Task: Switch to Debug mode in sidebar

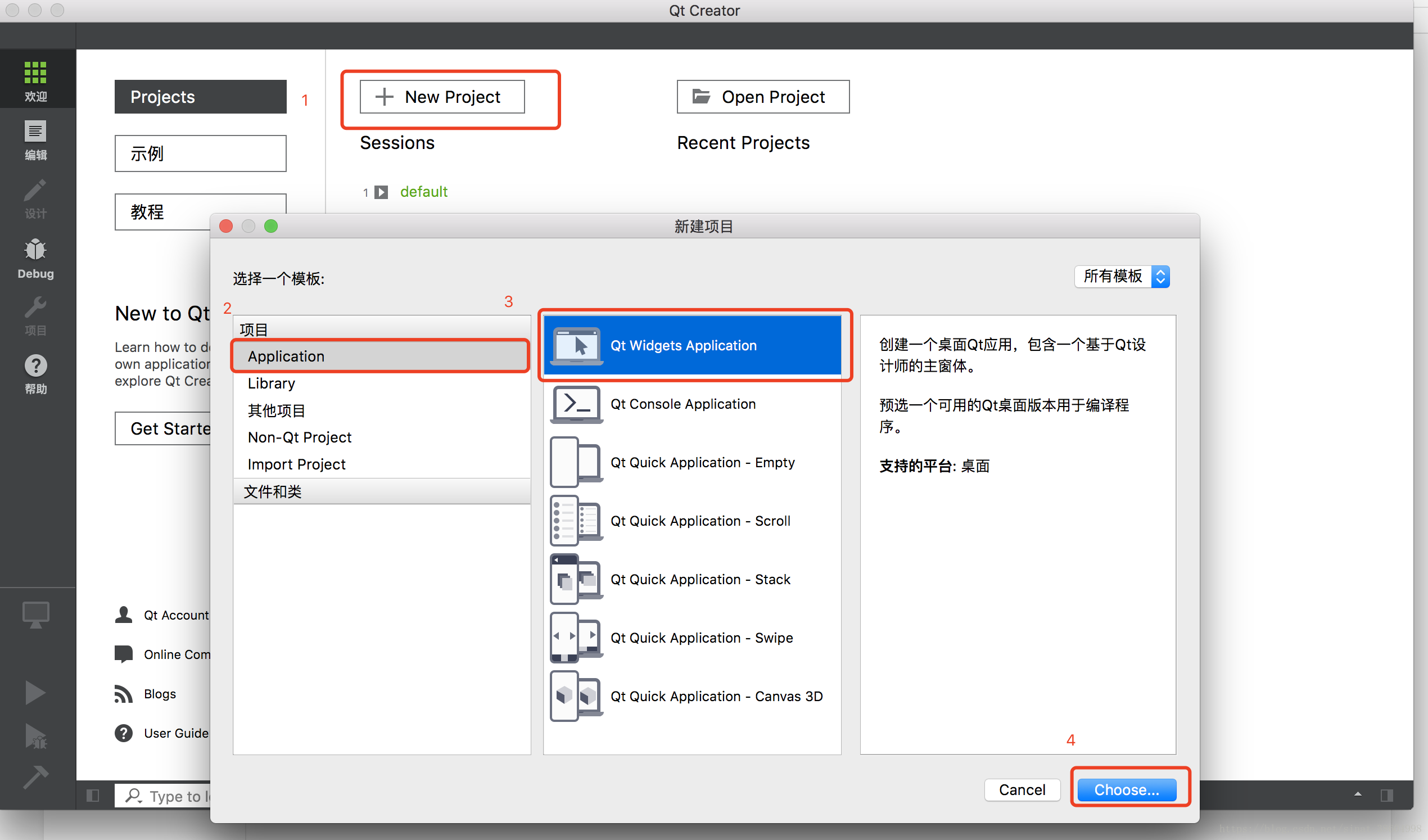Action: coord(35,259)
